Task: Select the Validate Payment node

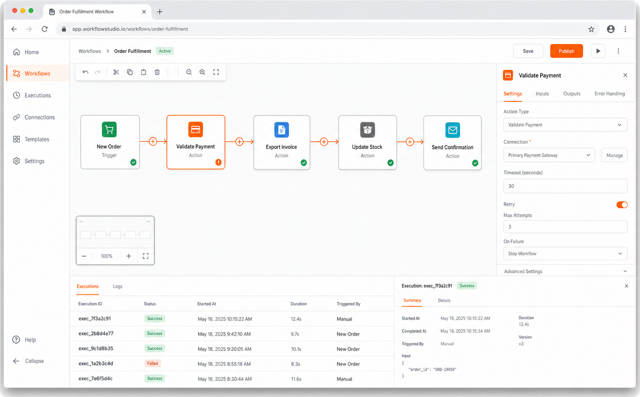Action: (196, 142)
